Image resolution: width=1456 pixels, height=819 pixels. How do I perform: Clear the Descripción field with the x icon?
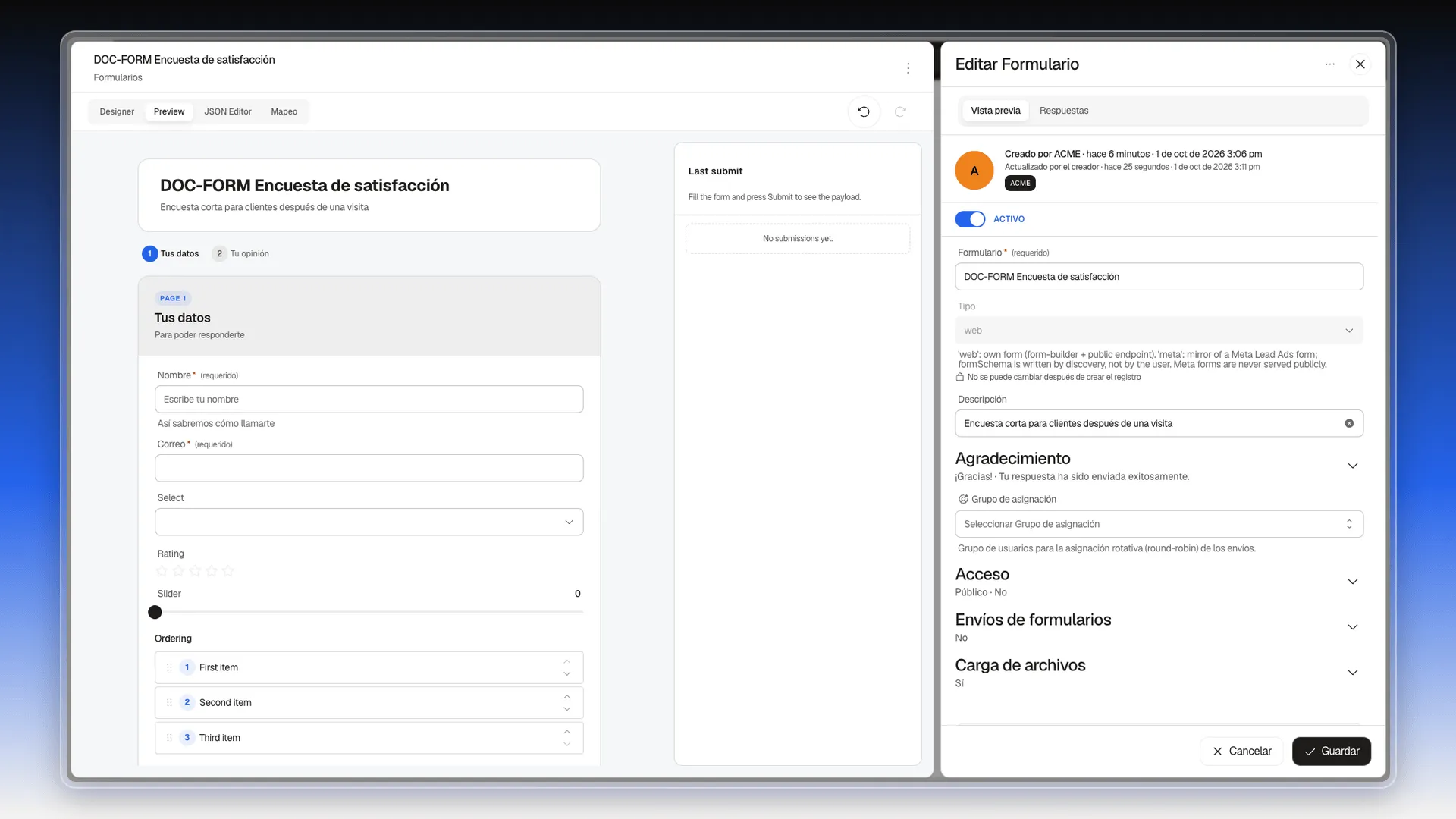[x=1349, y=423]
